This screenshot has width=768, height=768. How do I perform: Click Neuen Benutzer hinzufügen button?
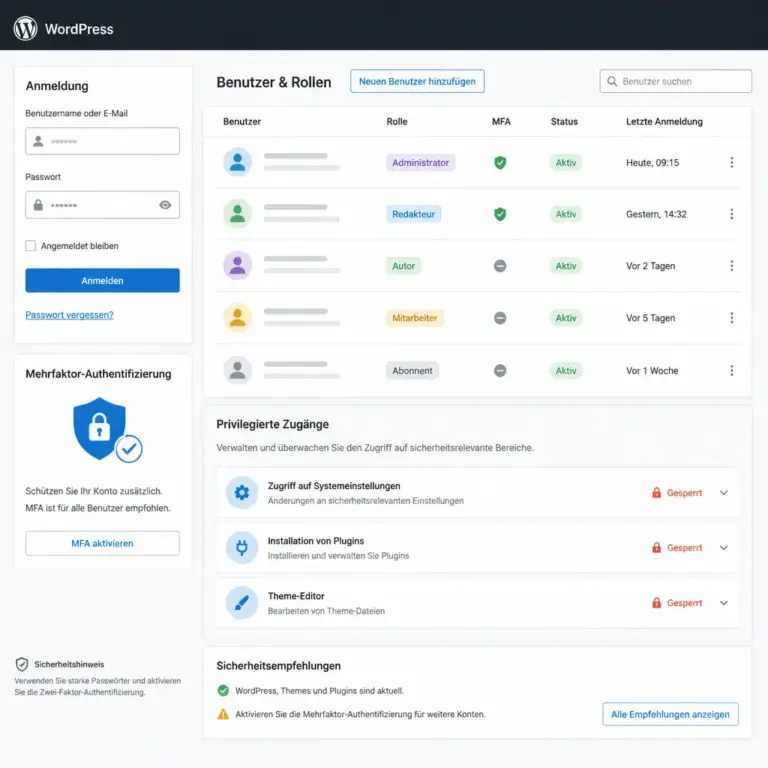click(x=417, y=81)
